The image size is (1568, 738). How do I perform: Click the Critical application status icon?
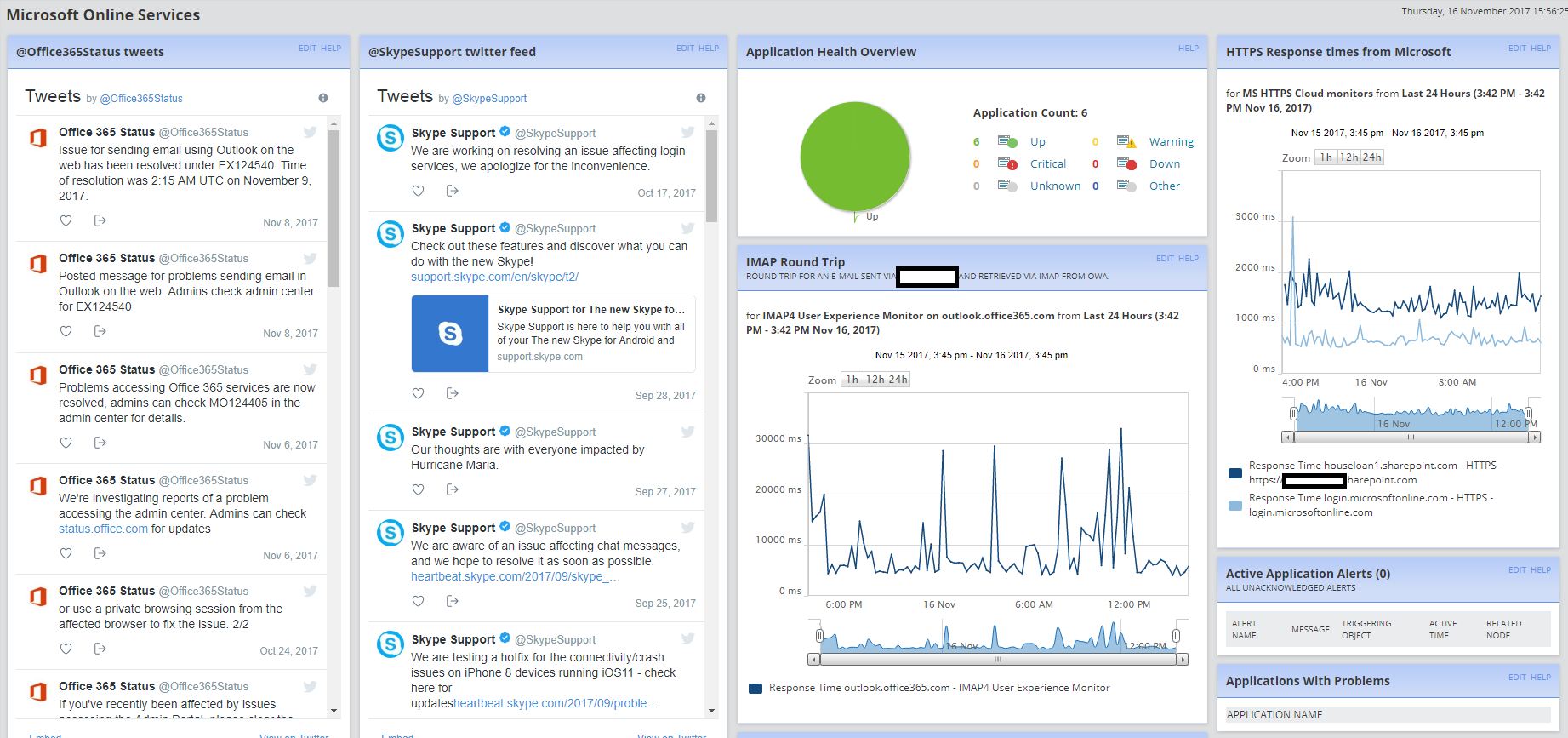pyautogui.click(x=1008, y=163)
